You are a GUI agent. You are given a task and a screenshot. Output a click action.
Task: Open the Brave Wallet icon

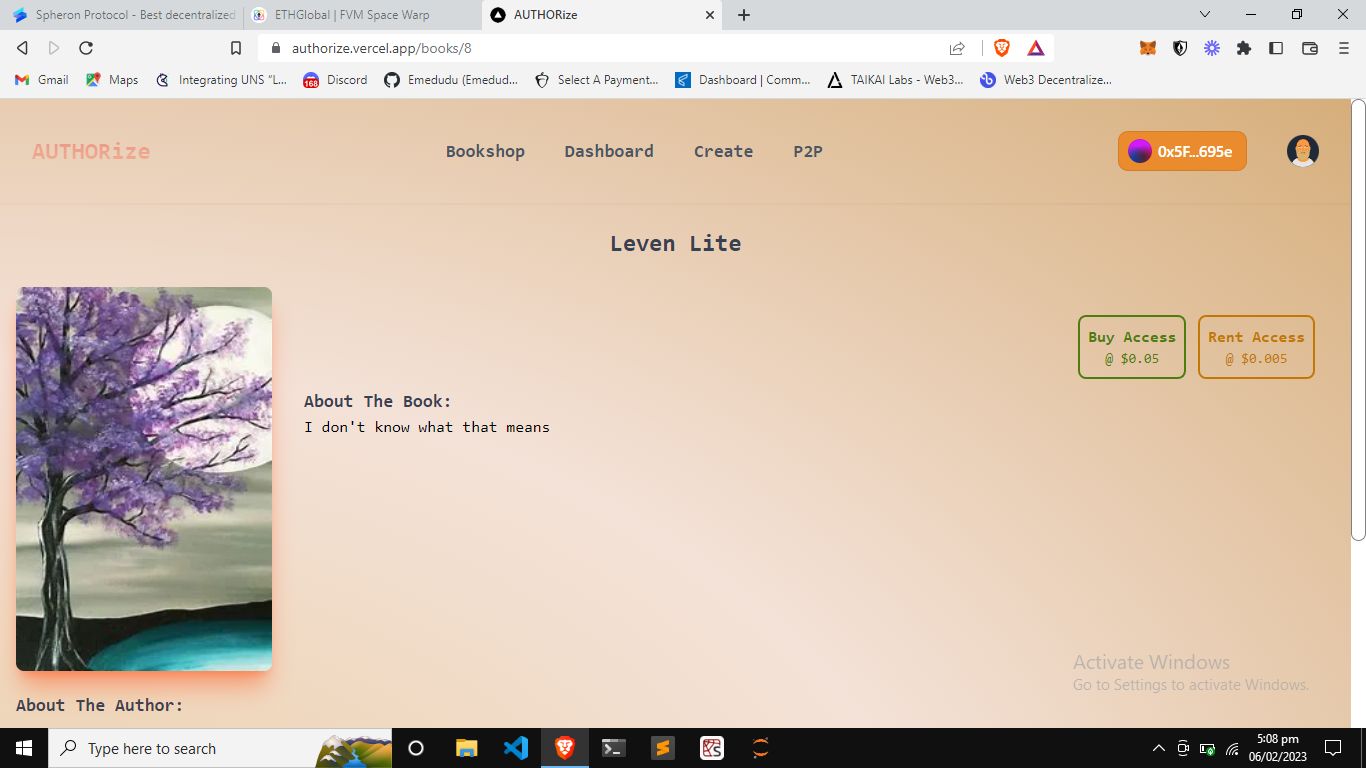pos(1310,48)
